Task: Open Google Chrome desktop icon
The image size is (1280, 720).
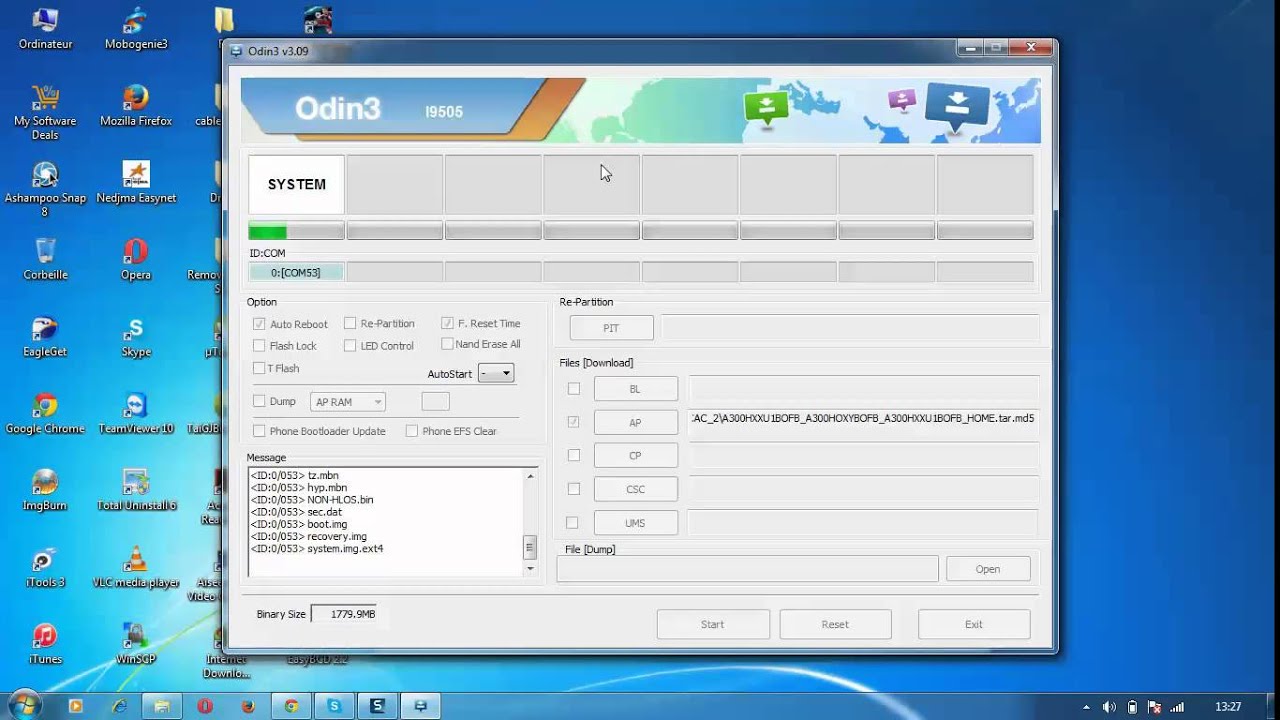Action: 45,413
